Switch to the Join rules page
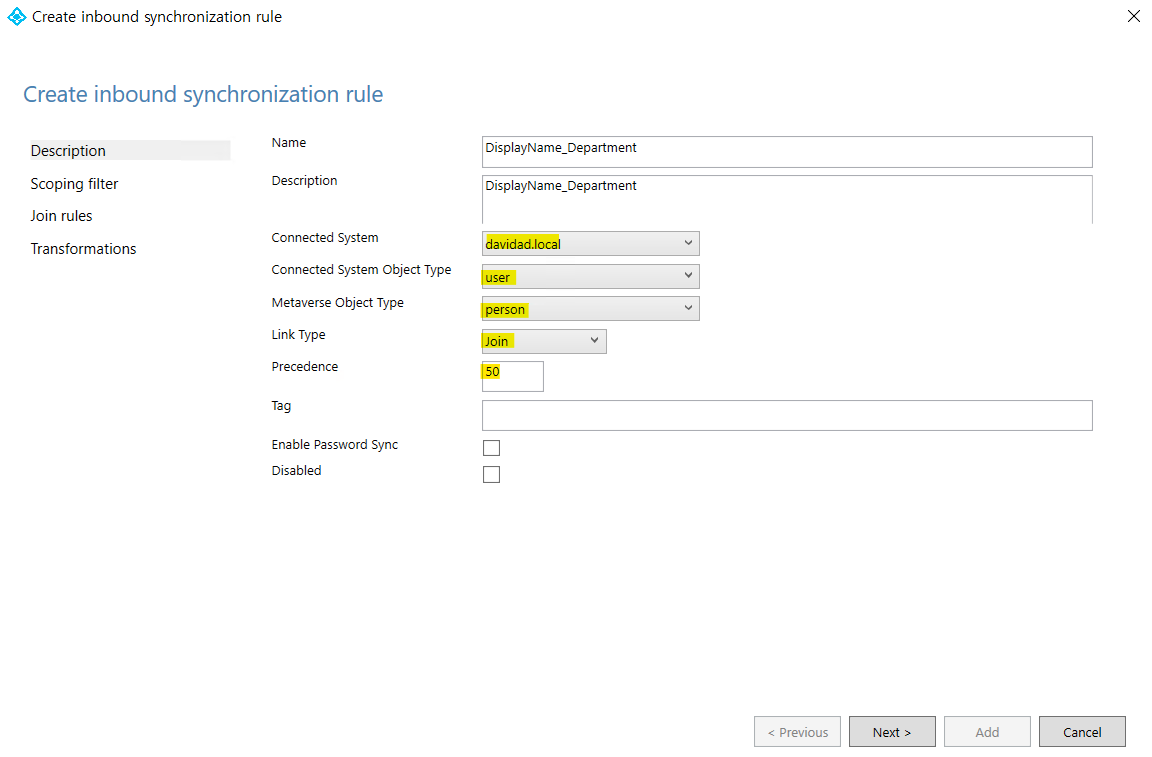The image size is (1152, 757). click(x=61, y=216)
